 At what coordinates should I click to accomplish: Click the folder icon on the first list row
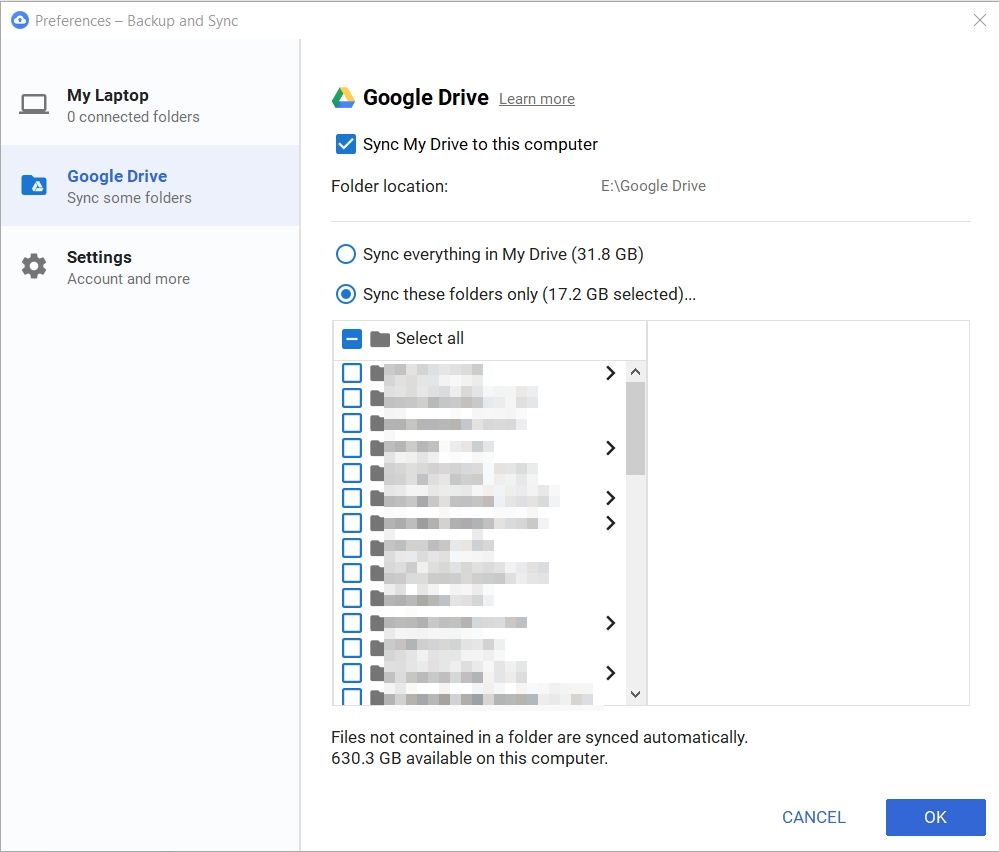tap(378, 372)
